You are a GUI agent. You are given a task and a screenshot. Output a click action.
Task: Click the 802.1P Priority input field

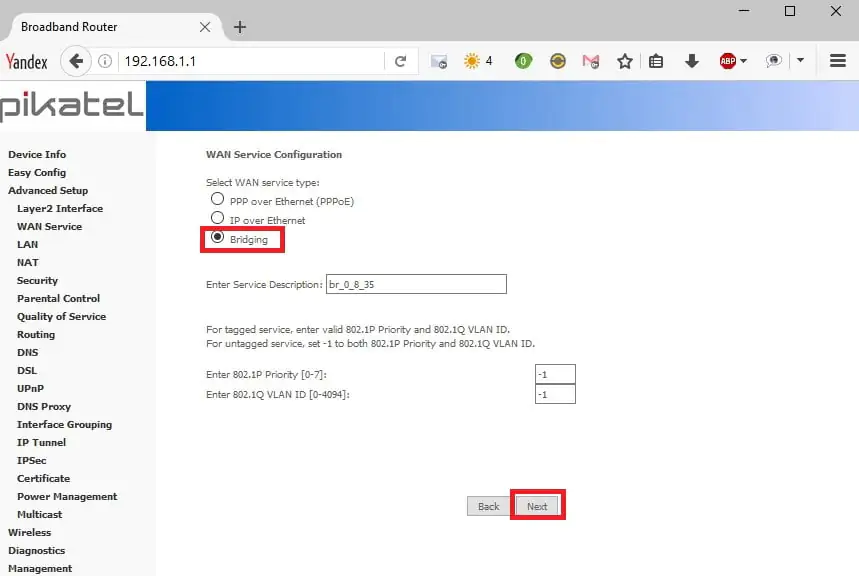[555, 374]
